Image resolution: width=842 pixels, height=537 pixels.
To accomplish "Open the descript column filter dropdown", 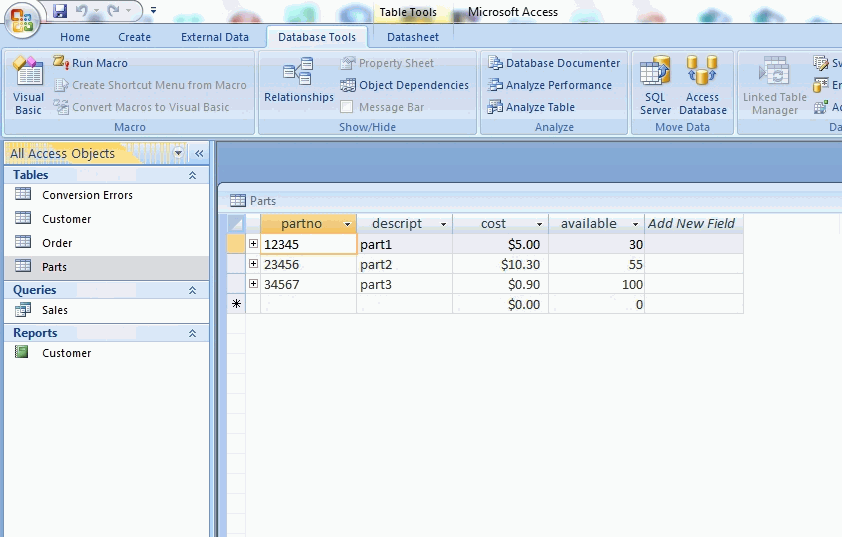I will 444,224.
